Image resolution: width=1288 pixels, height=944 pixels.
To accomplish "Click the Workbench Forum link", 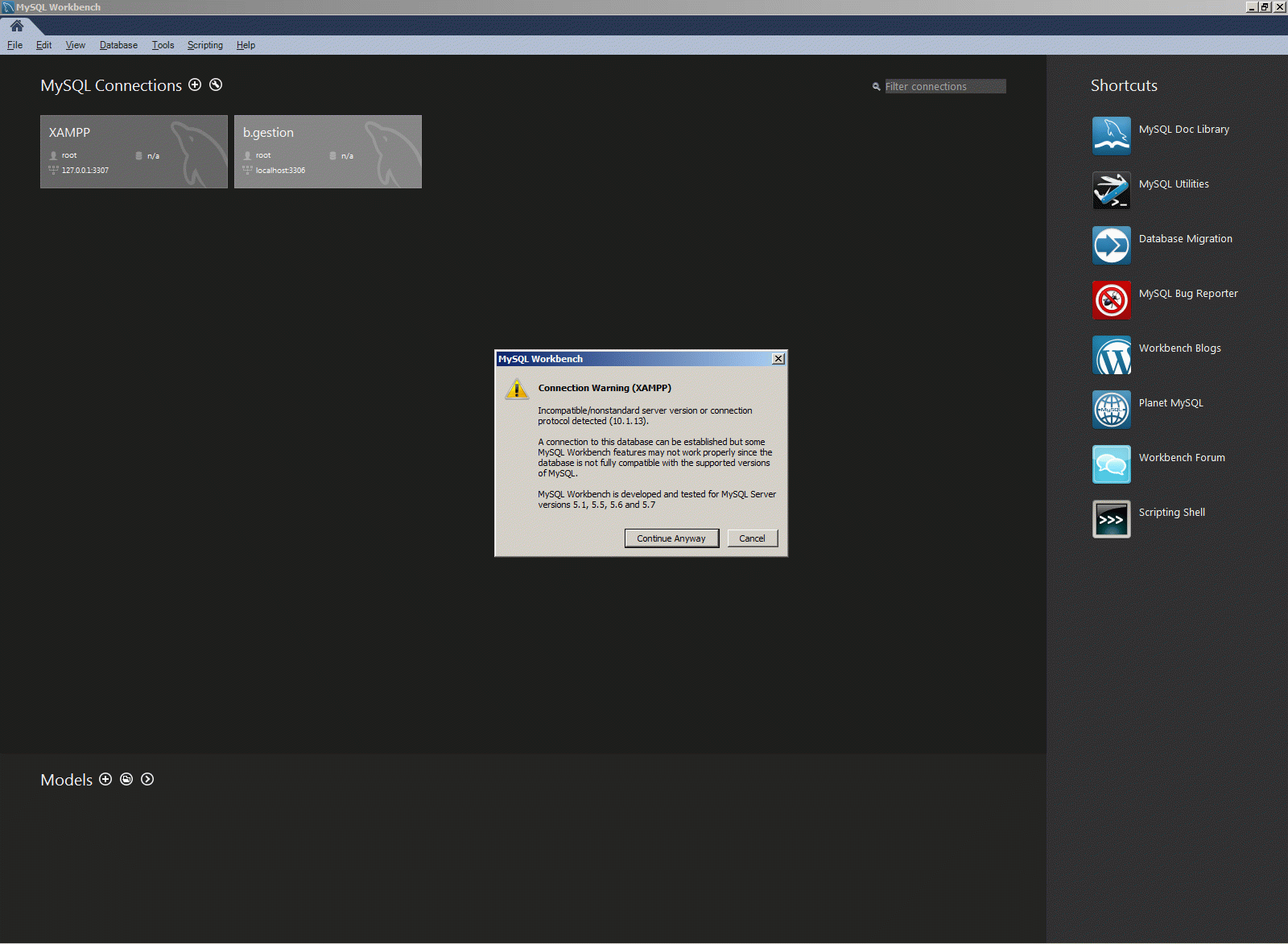I will (1182, 458).
